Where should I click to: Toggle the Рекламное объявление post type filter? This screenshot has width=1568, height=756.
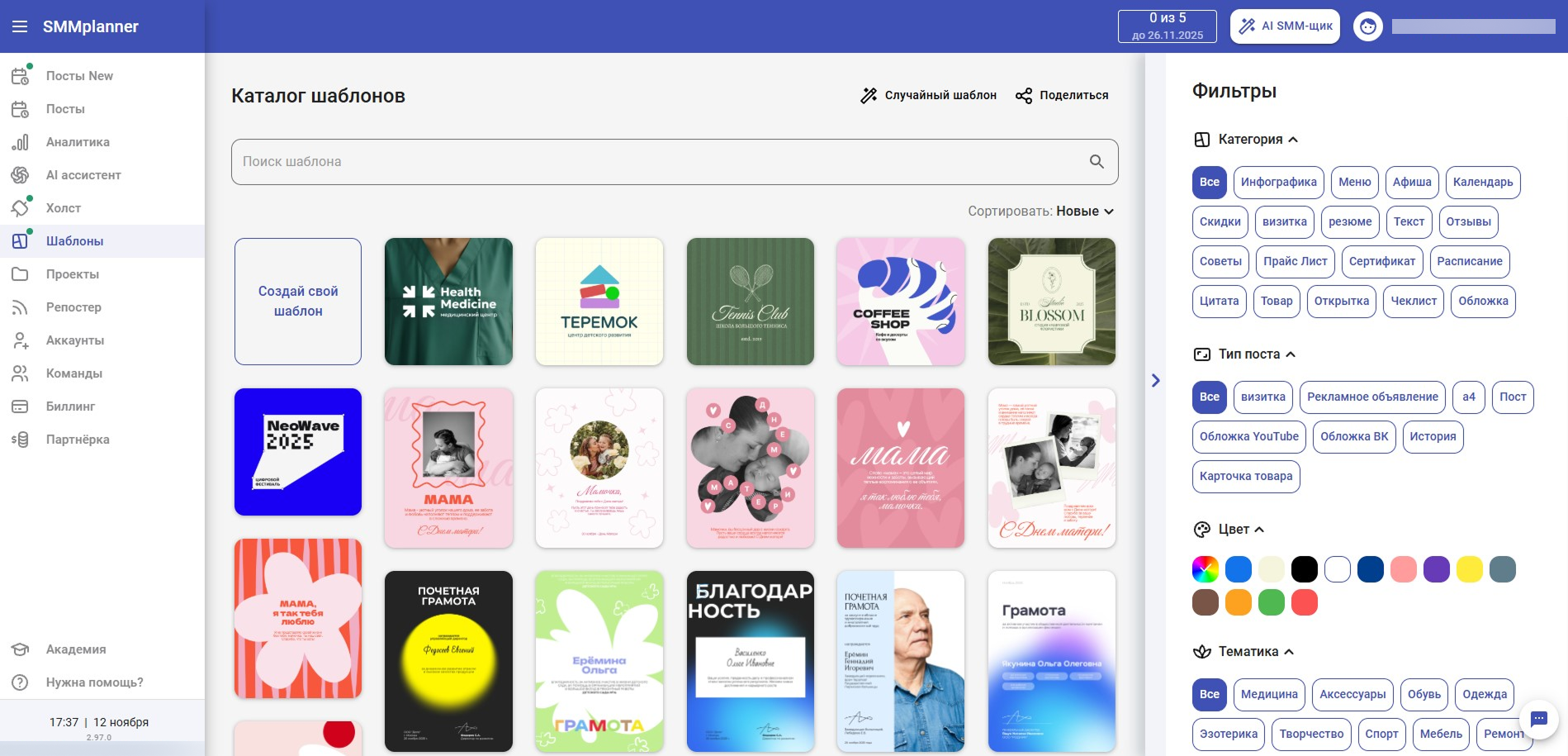(x=1372, y=397)
